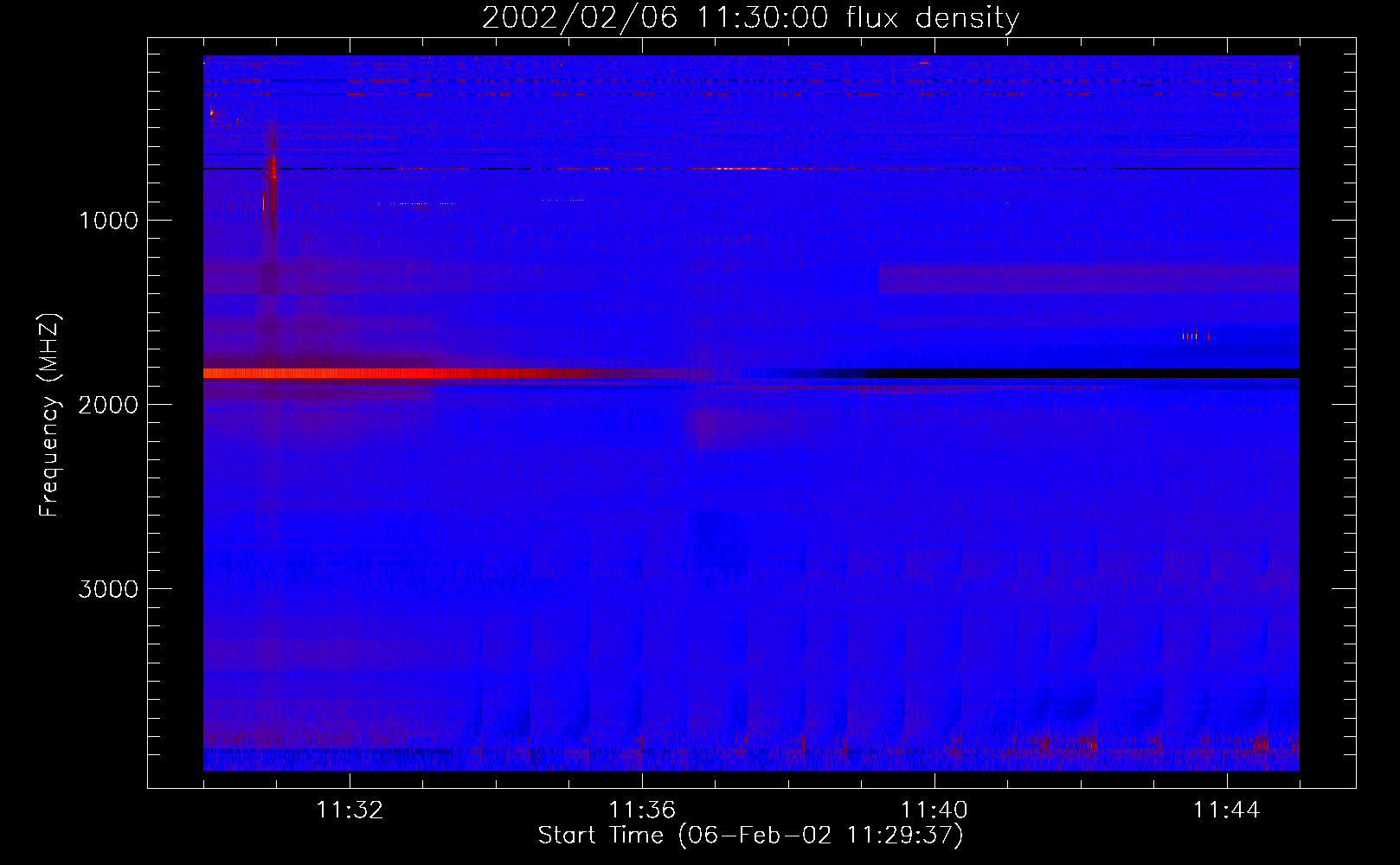Click the 11:40 time tick label
Viewport: 1400px width, 865px height.
934,810
